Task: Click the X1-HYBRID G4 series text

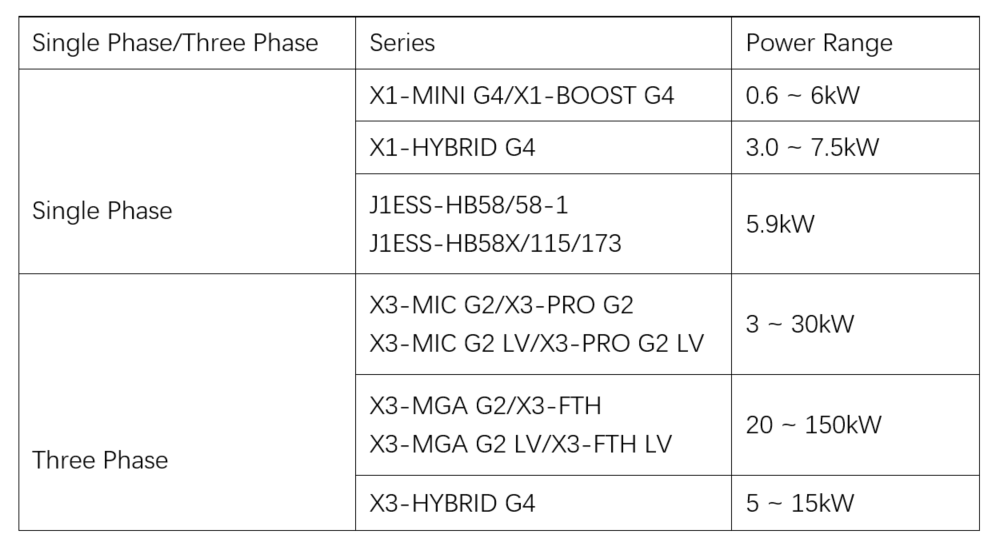Action: (x=452, y=148)
